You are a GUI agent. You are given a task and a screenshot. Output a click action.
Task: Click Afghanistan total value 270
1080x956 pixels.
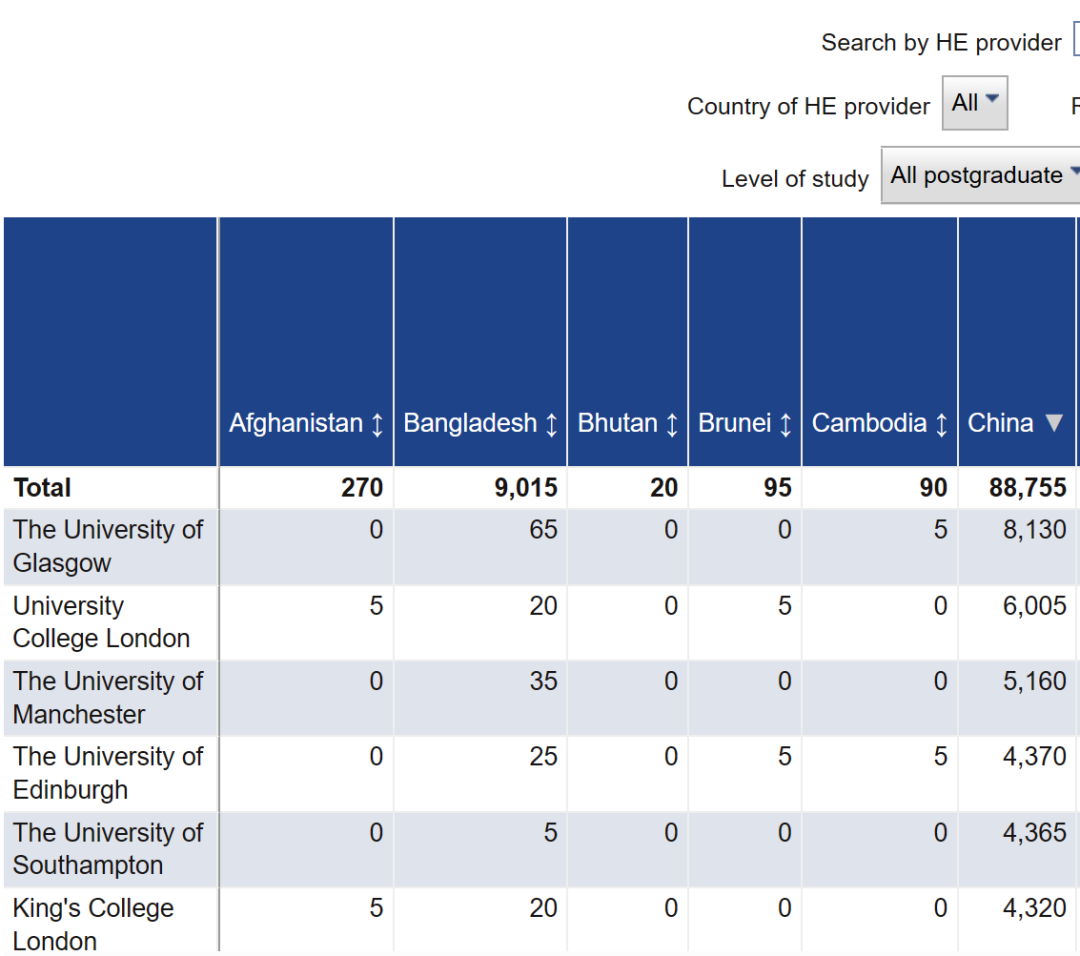362,488
